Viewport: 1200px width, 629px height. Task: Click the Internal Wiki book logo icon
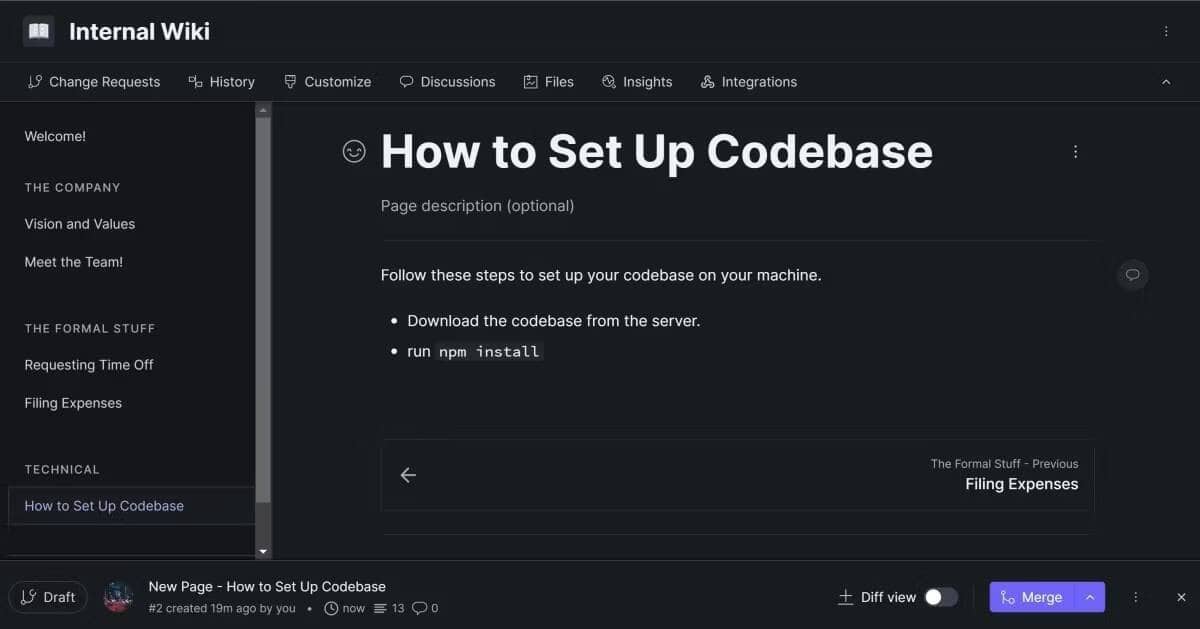click(39, 31)
